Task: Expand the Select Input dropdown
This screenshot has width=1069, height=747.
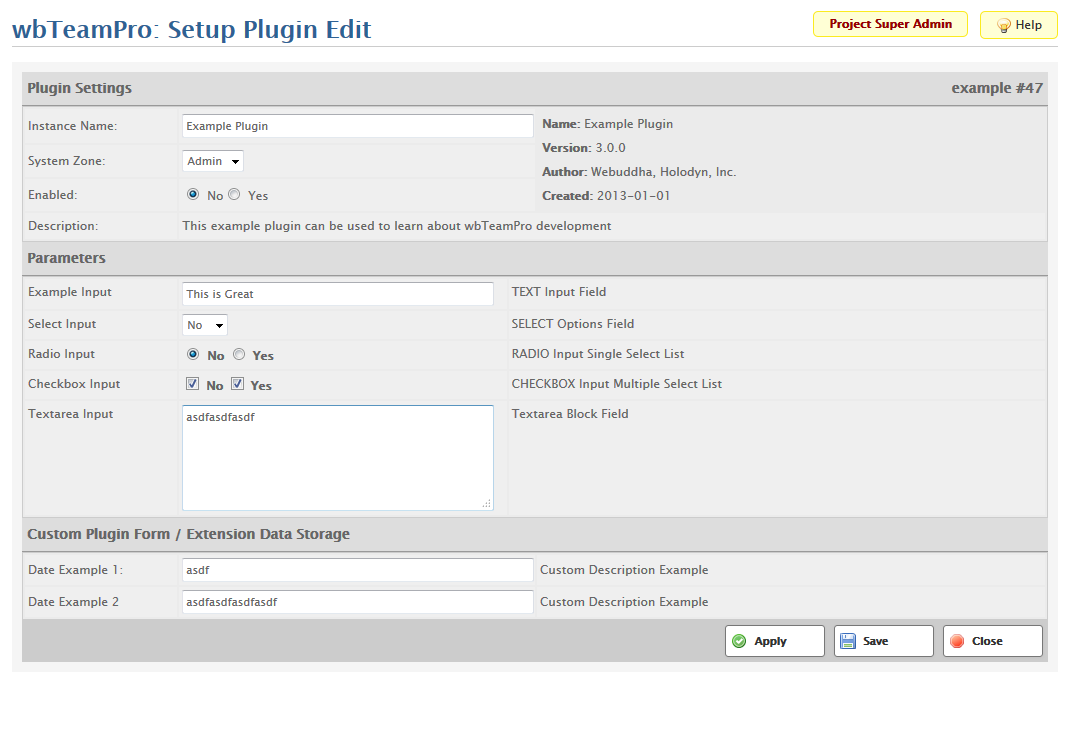Action: 205,325
